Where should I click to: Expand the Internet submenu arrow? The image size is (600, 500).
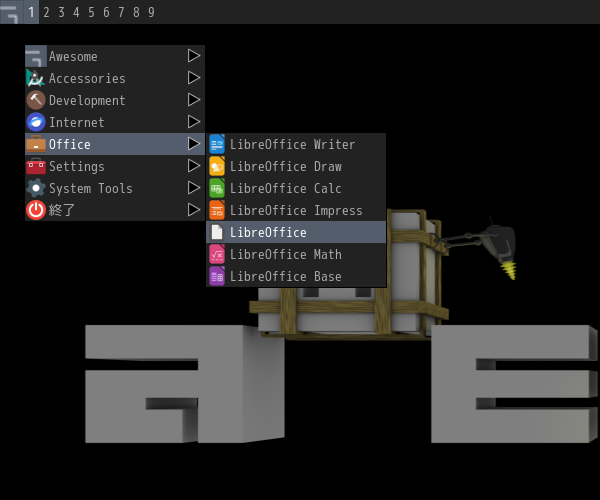(194, 122)
